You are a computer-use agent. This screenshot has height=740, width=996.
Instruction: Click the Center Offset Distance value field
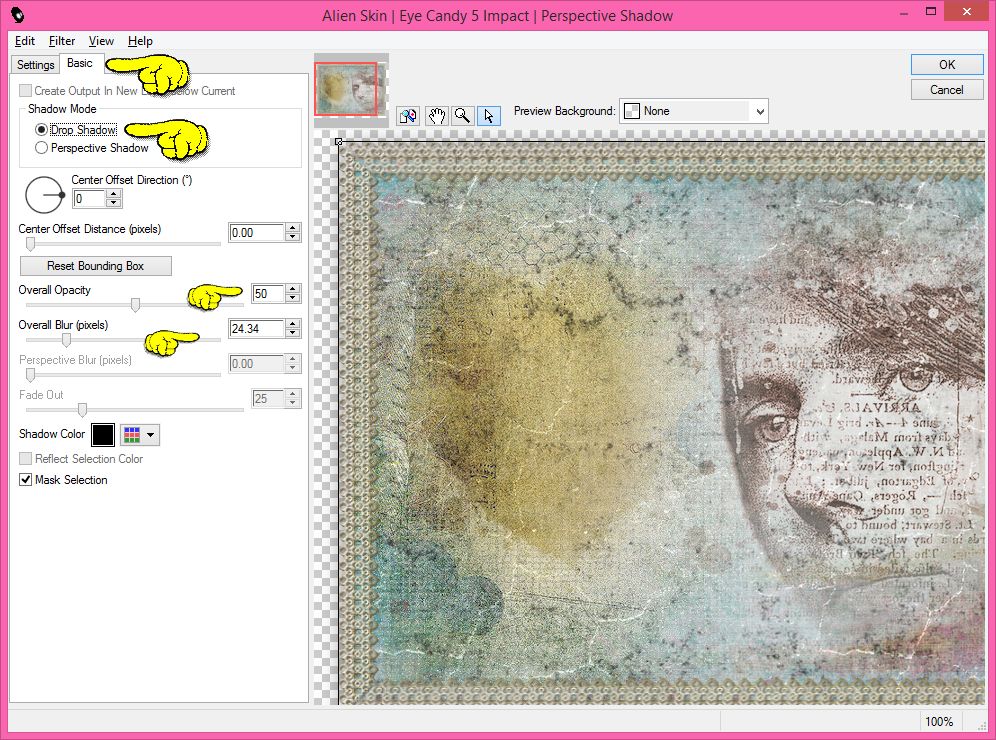pos(257,232)
